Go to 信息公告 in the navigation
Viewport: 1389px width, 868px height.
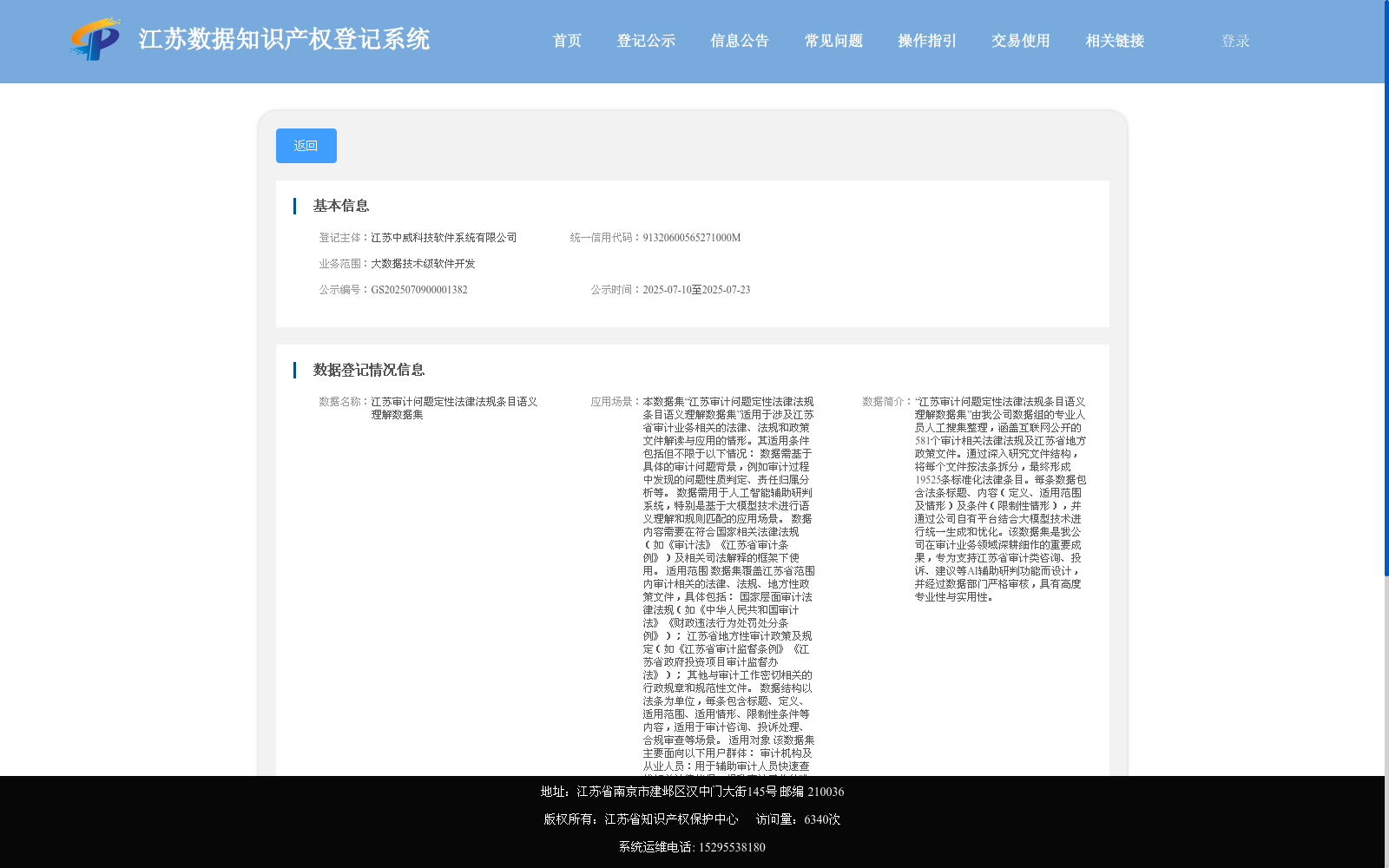[x=740, y=41]
